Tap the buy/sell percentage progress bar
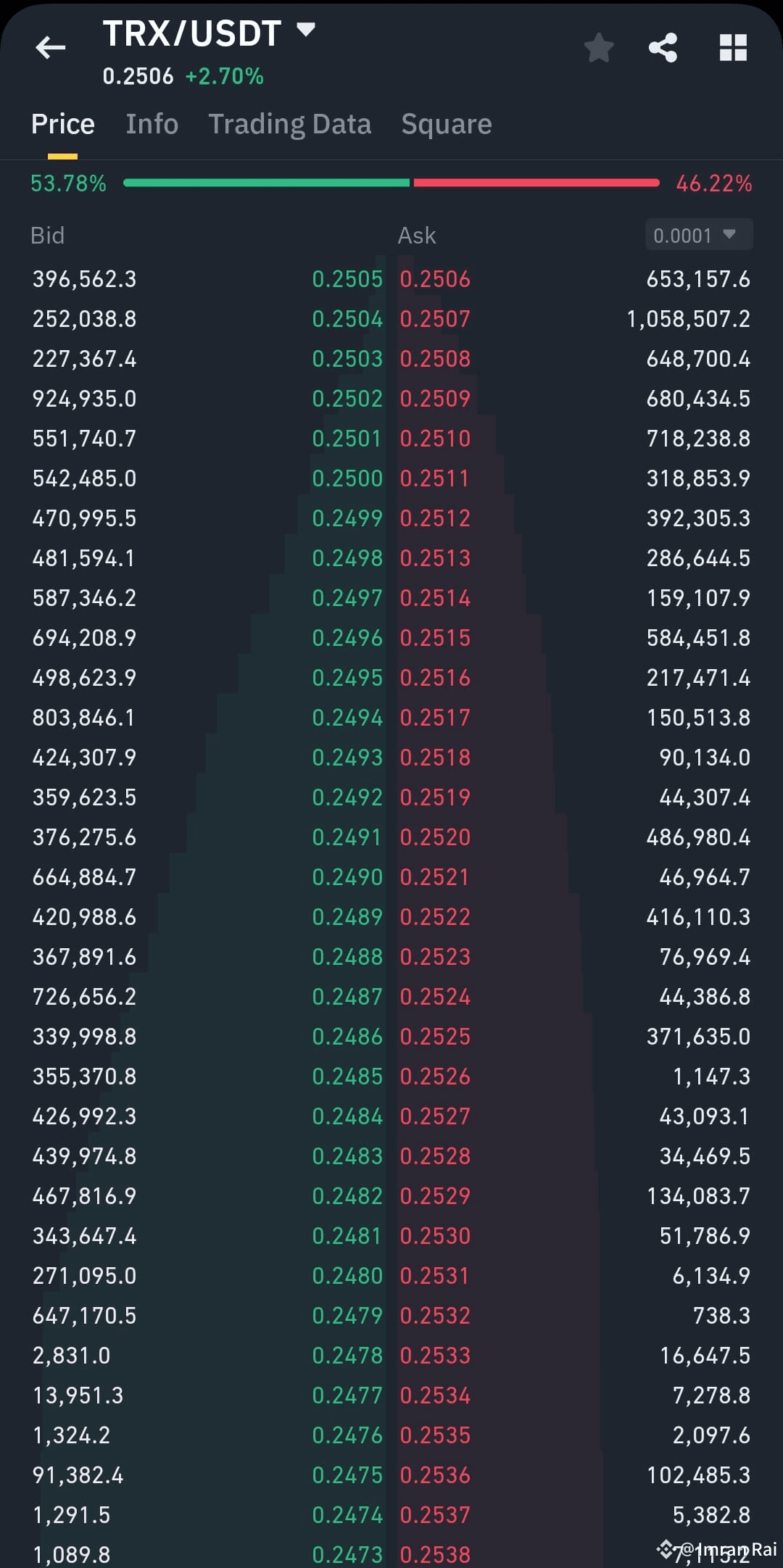Image resolution: width=783 pixels, height=1568 pixels. click(391, 183)
